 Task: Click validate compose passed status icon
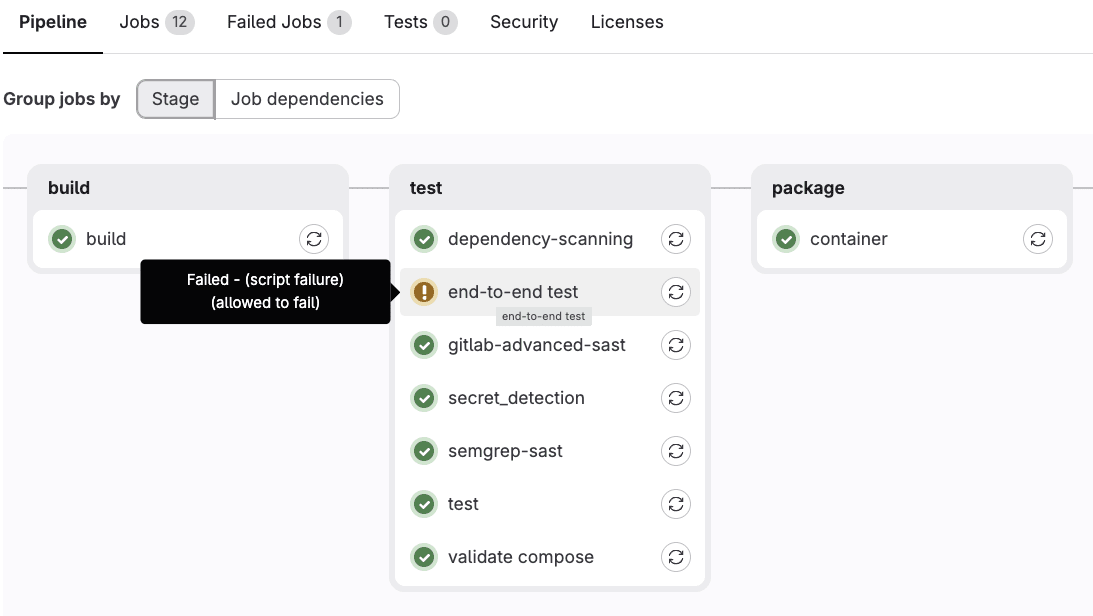pos(424,557)
